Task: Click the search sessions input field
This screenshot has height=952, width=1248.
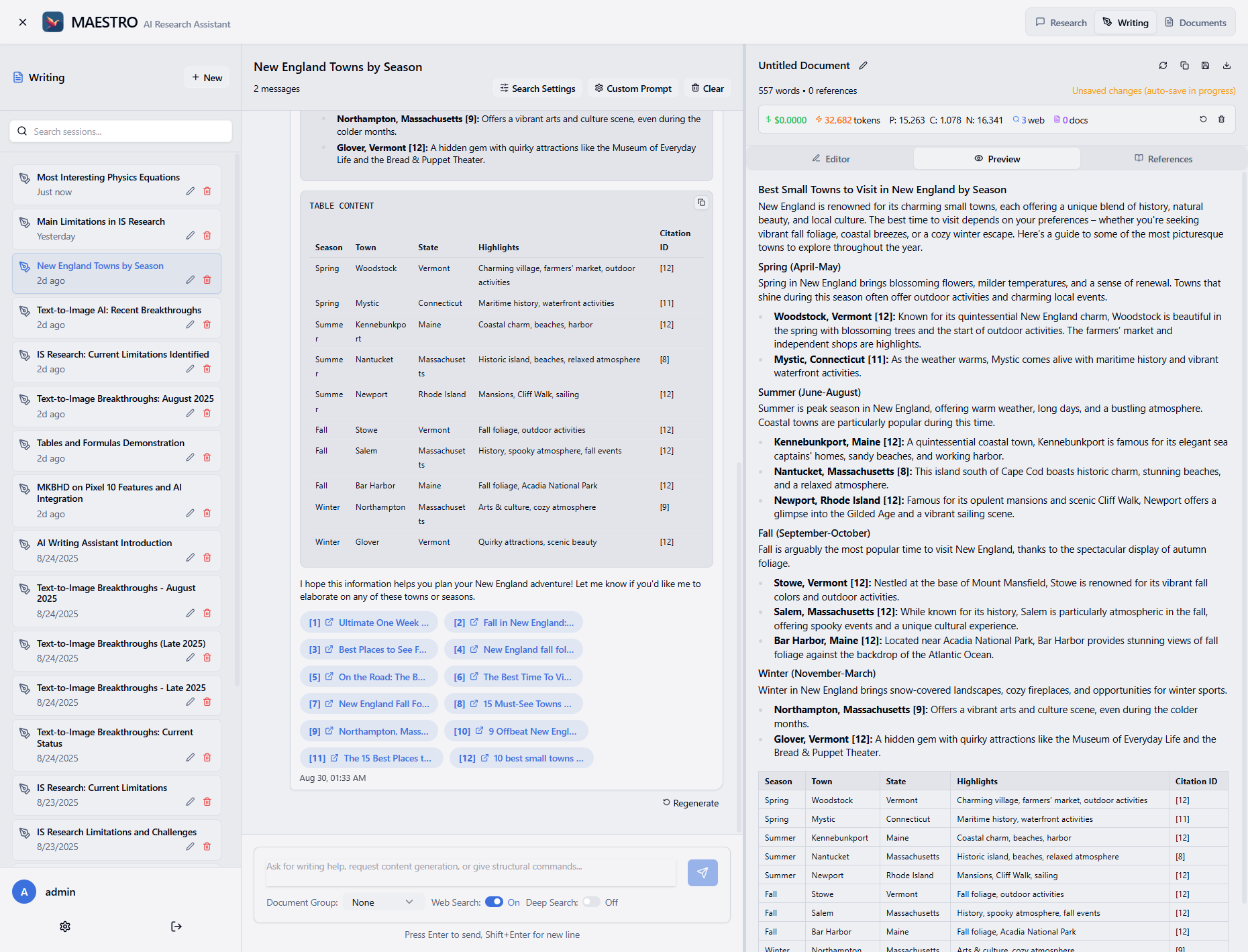Action: click(x=121, y=131)
